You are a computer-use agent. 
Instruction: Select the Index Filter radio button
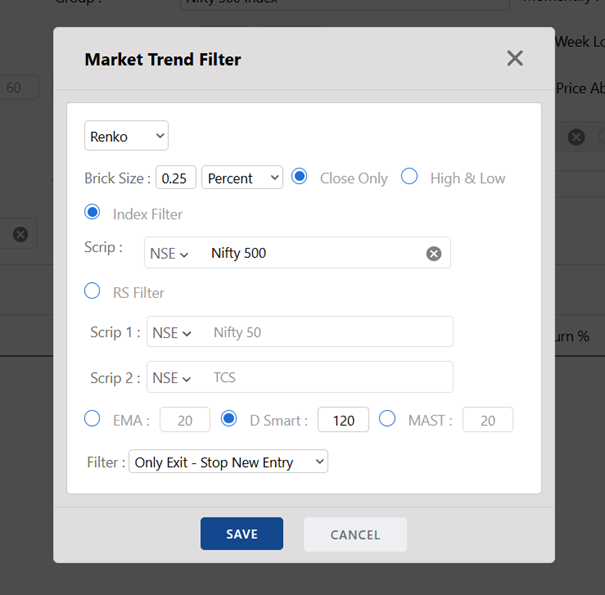point(92,212)
